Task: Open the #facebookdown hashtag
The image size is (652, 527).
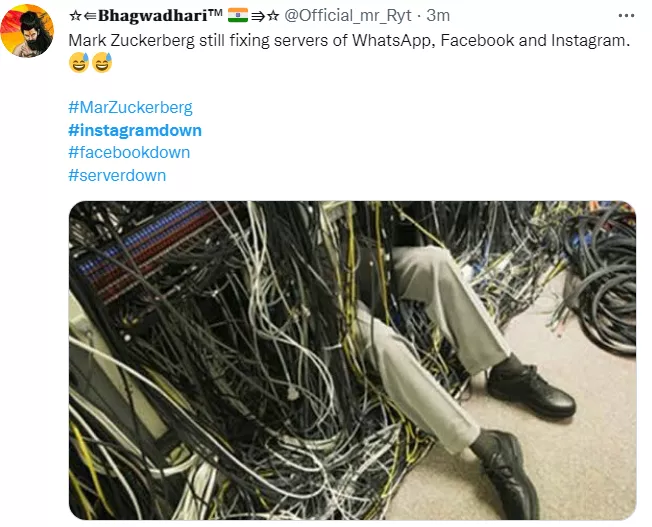Action: 129,153
